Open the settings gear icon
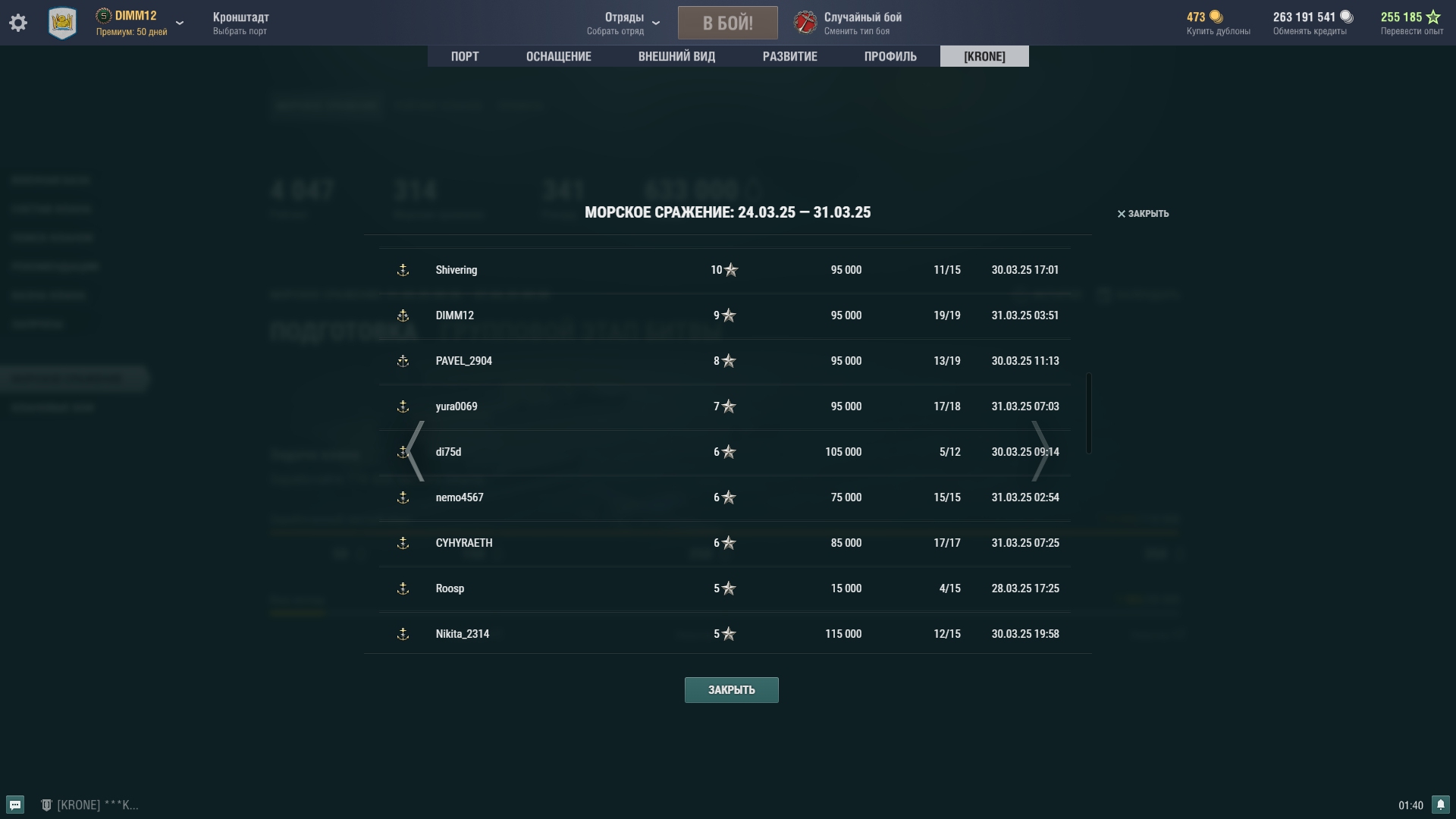The width and height of the screenshot is (1456, 819). (x=18, y=23)
